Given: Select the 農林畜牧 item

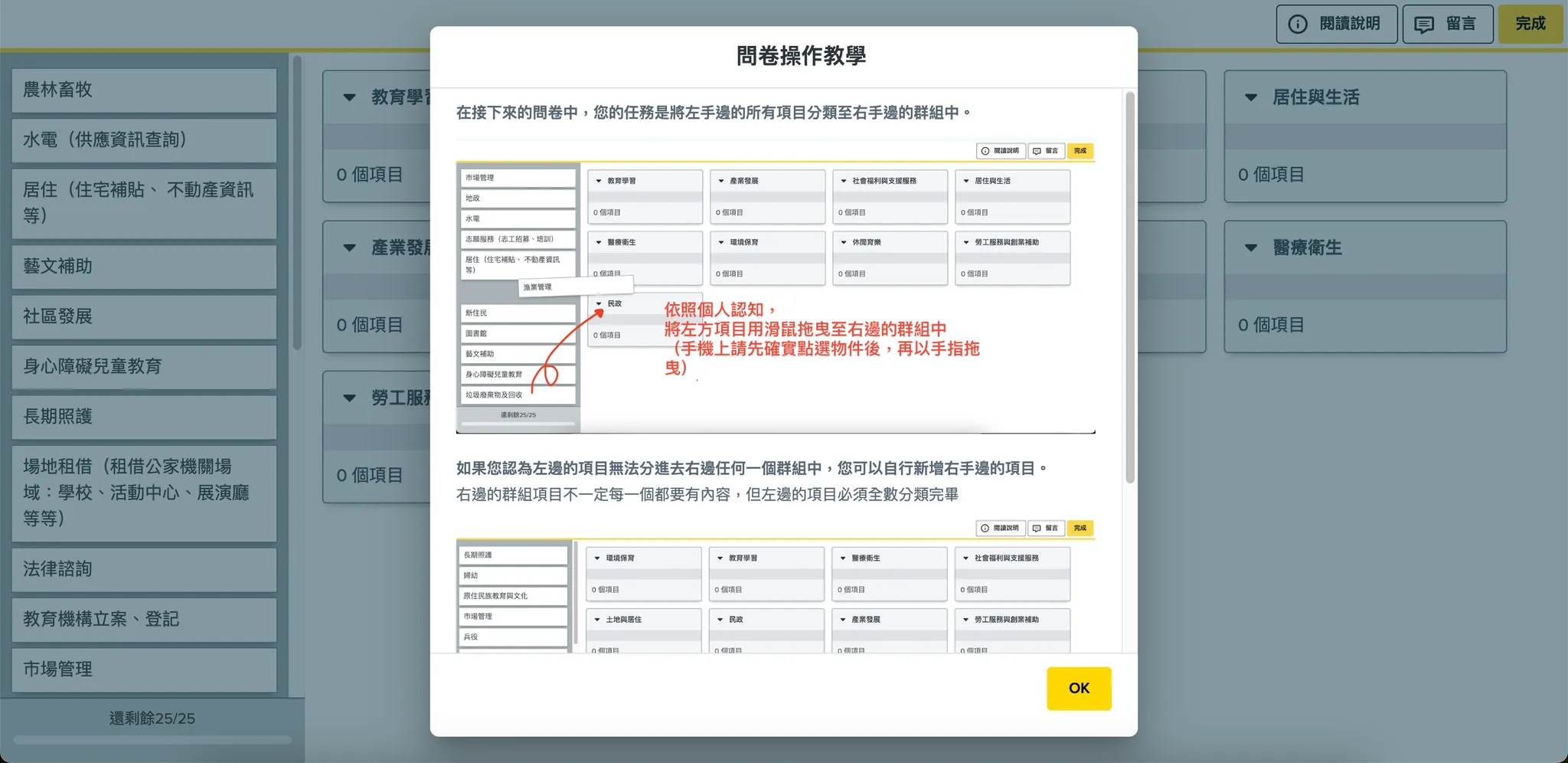Looking at the screenshot, I should click(144, 90).
